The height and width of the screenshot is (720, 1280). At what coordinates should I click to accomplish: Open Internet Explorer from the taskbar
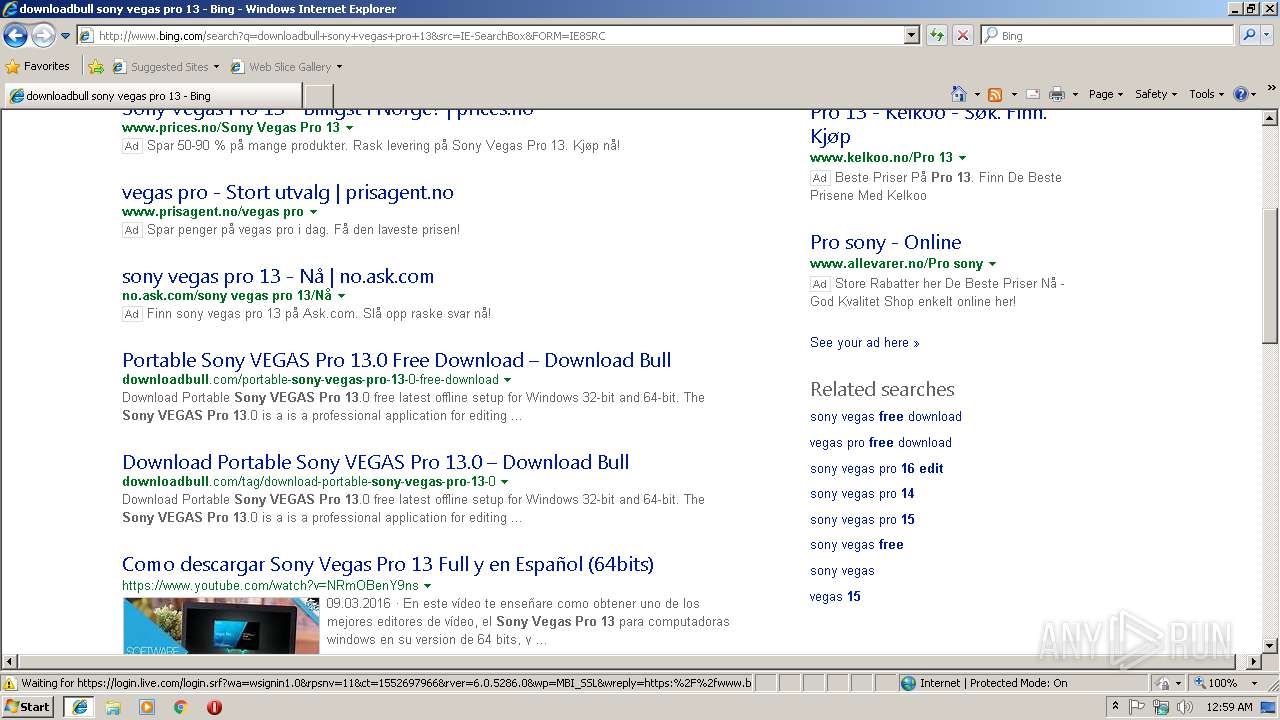coord(79,707)
